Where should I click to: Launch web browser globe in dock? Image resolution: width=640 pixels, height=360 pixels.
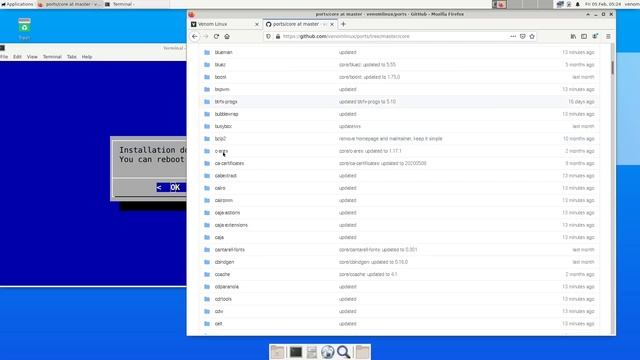[x=327, y=352]
